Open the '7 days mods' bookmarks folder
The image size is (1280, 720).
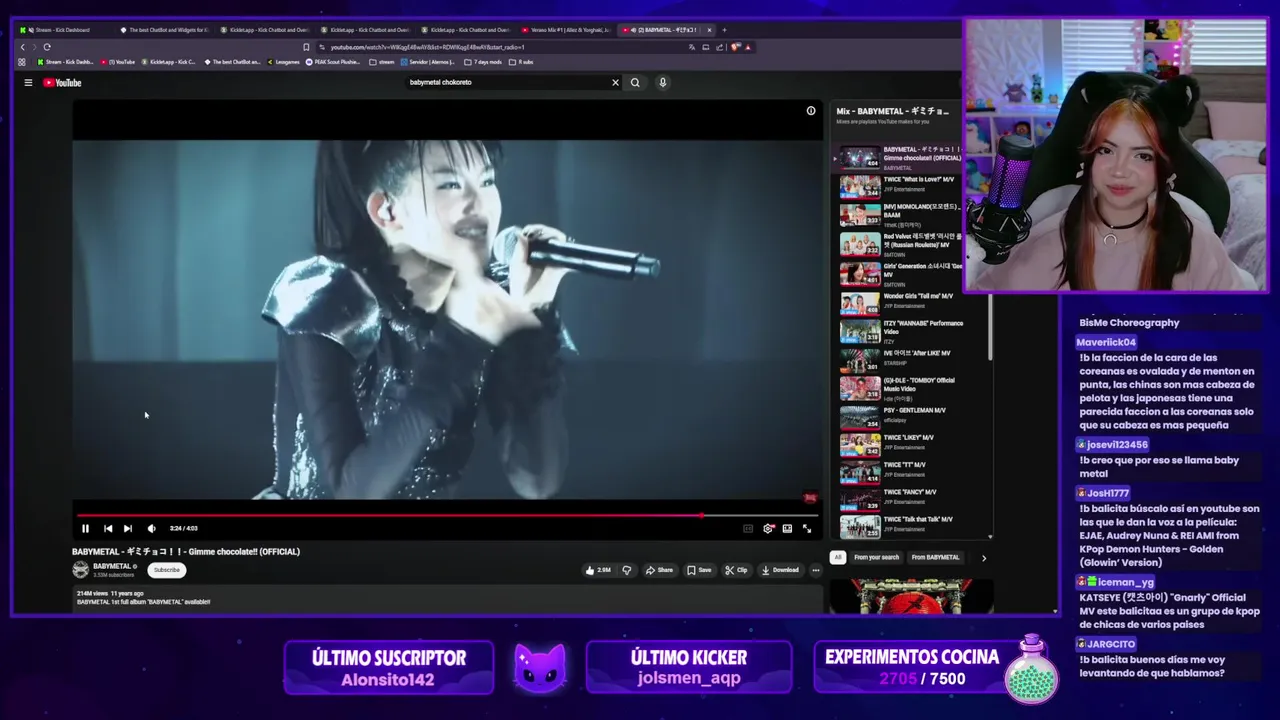[x=483, y=62]
